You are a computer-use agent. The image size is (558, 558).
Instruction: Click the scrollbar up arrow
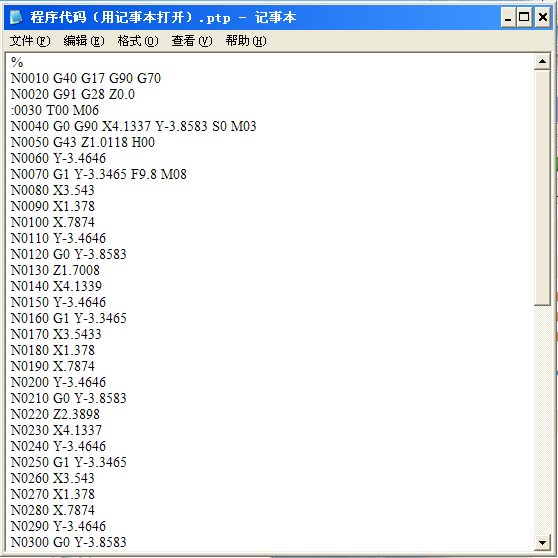pos(542,62)
